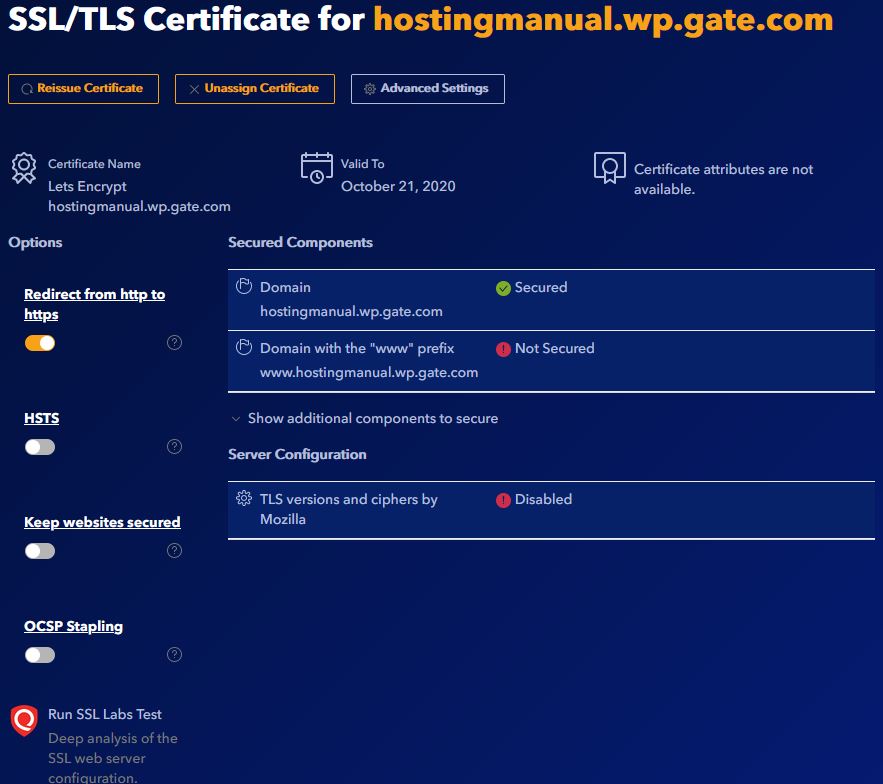Click the Unassign Certificate button
The height and width of the screenshot is (784, 883).
click(254, 88)
